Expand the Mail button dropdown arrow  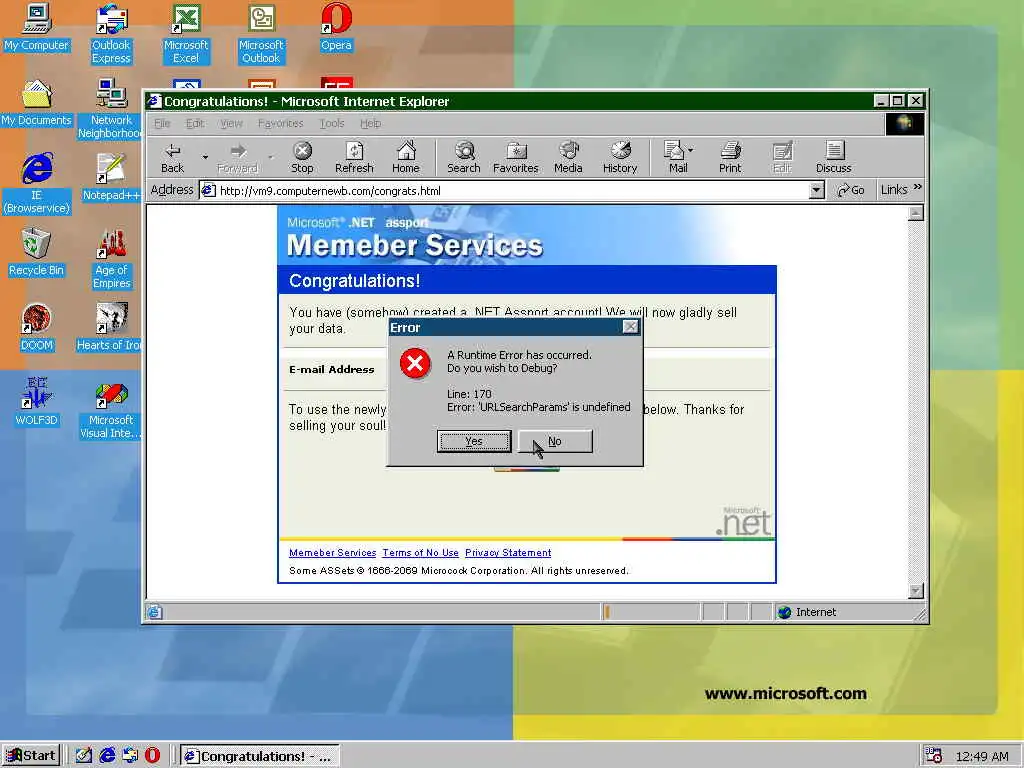[x=691, y=150]
